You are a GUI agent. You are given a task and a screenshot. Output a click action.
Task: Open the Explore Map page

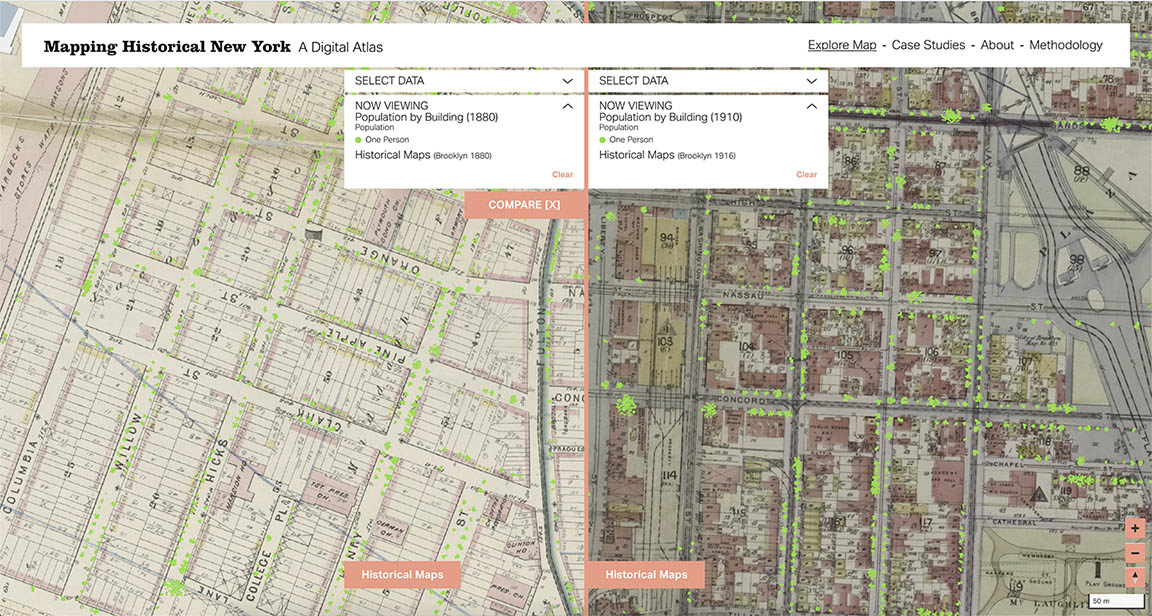[x=842, y=45]
